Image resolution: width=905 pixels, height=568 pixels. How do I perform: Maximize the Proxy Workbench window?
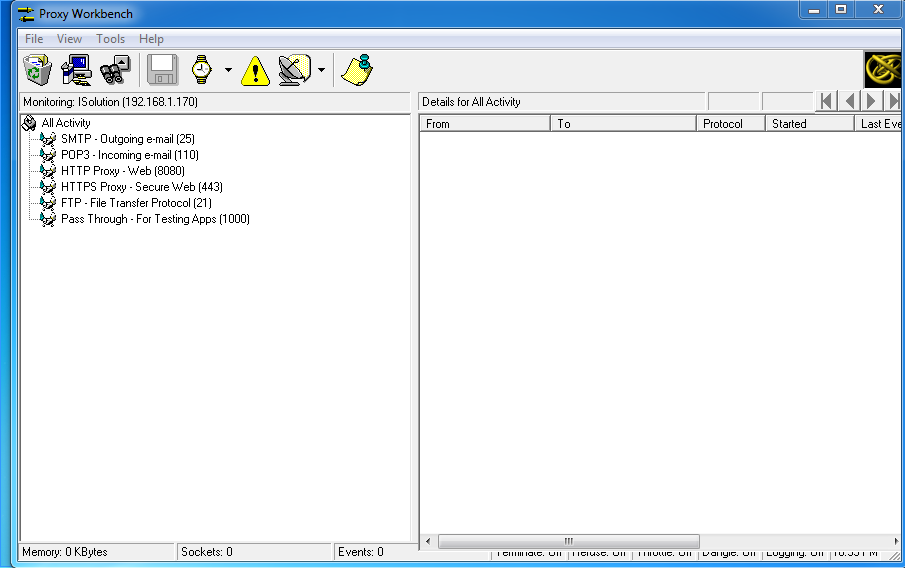click(x=841, y=9)
